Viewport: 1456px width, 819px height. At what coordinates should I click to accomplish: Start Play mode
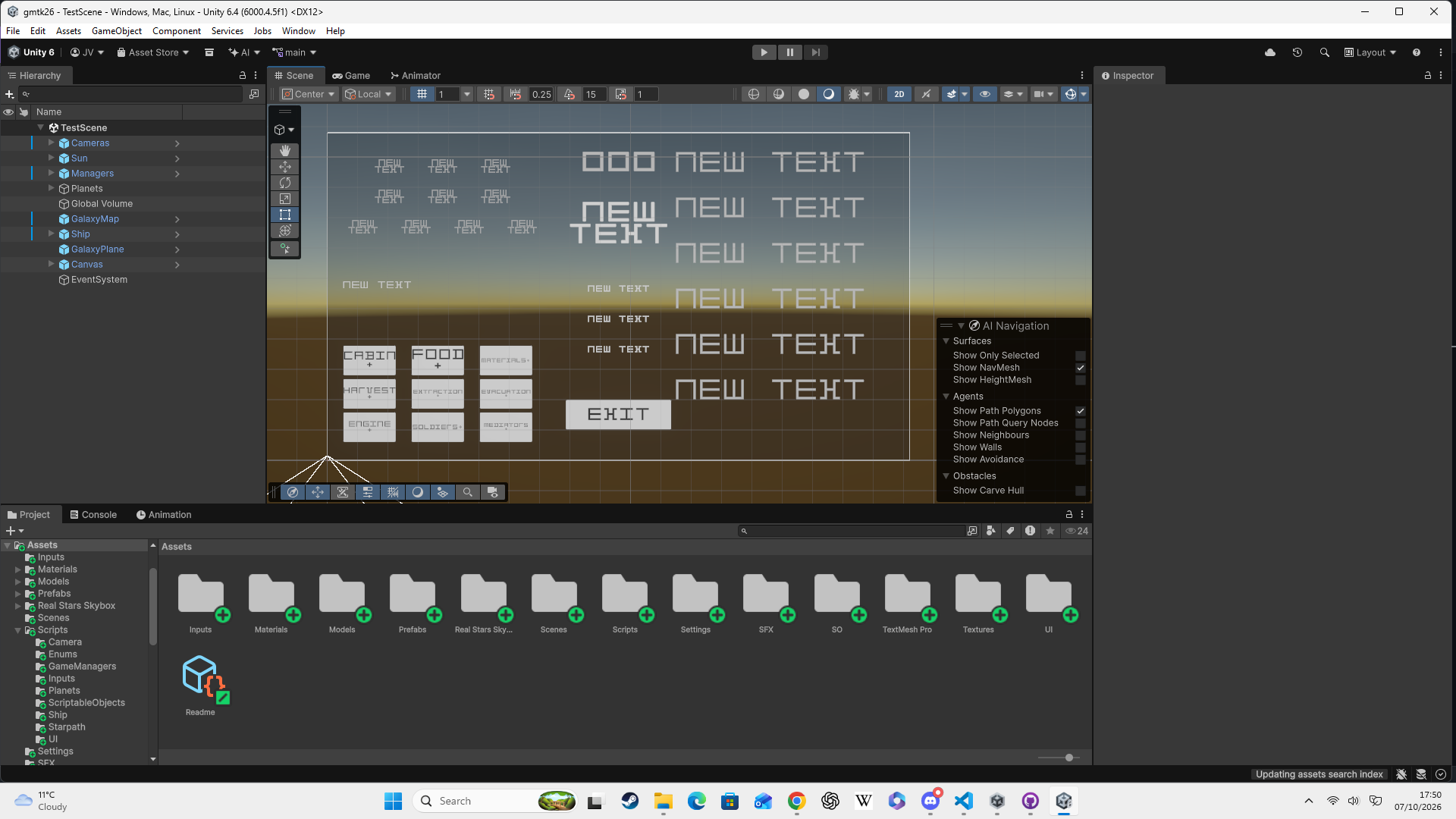coord(764,52)
